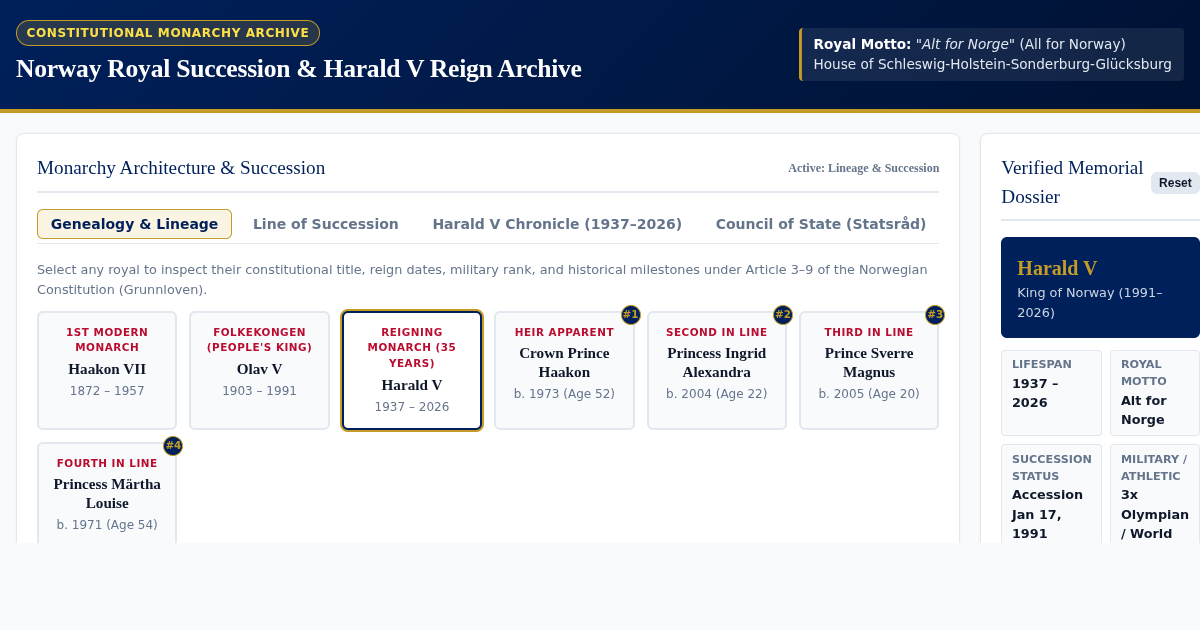Click the #2 succession badge
This screenshot has height=630, width=1200.
(x=783, y=315)
